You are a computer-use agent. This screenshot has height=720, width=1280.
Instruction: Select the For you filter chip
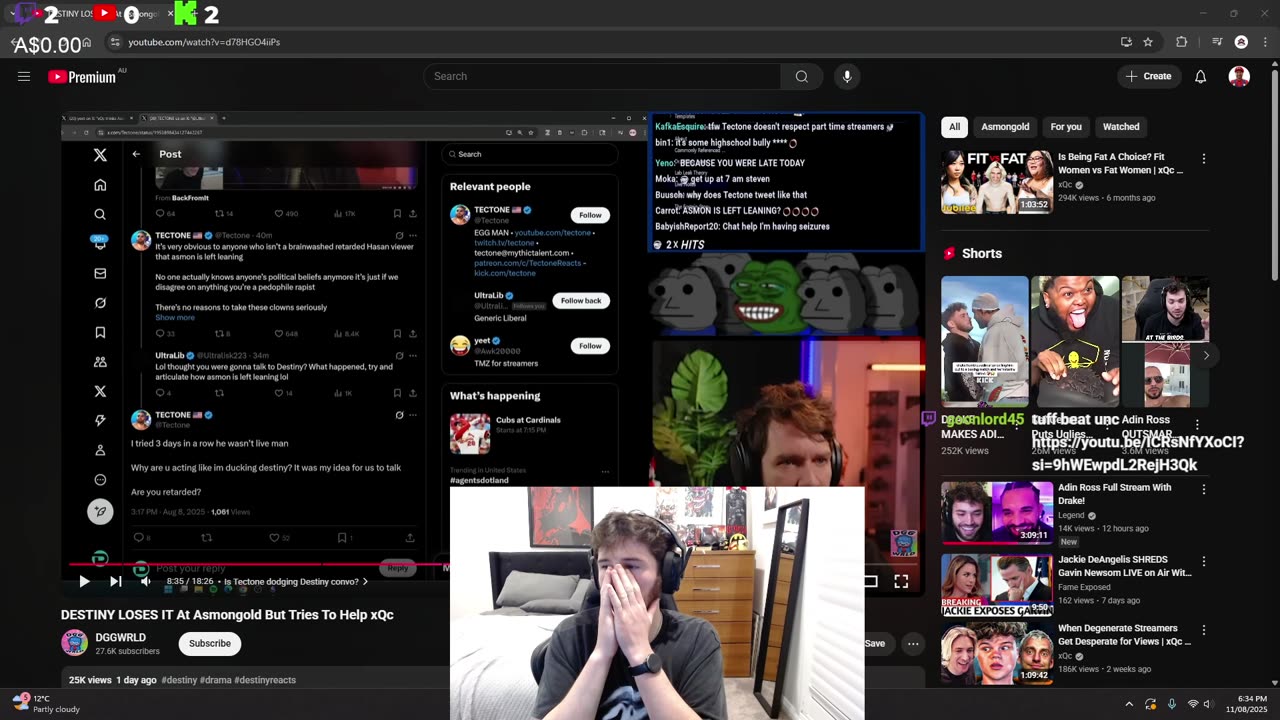coord(1066,127)
